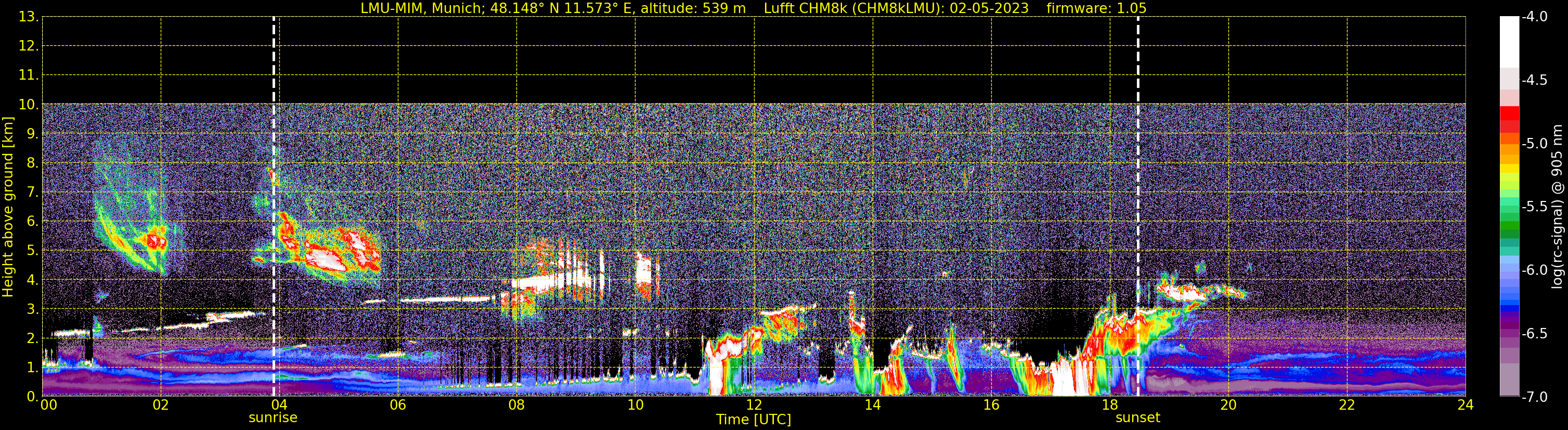Click the height-axis tick label "3."
The width and height of the screenshot is (1568, 430).
(x=32, y=309)
